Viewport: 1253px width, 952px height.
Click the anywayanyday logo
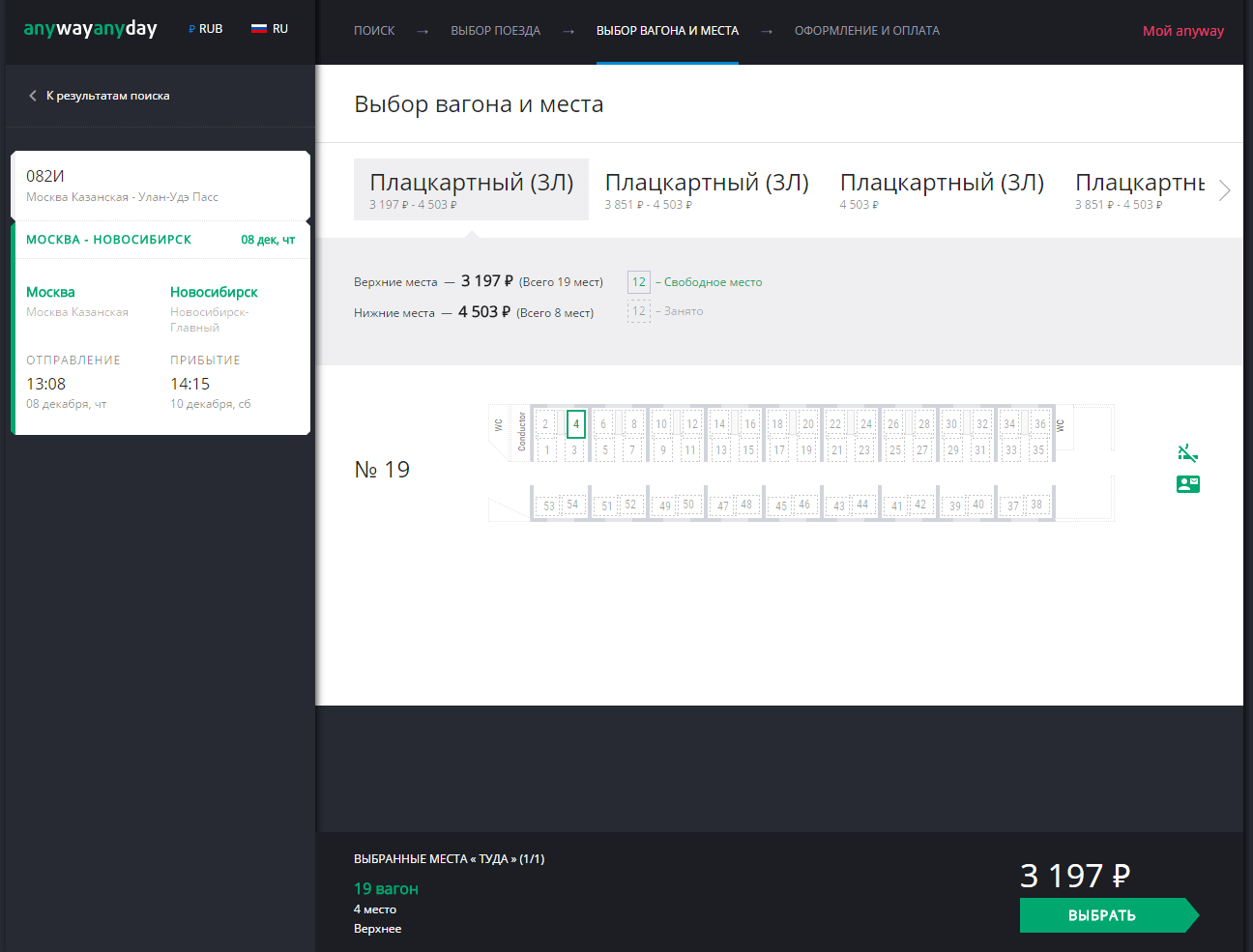(x=90, y=29)
